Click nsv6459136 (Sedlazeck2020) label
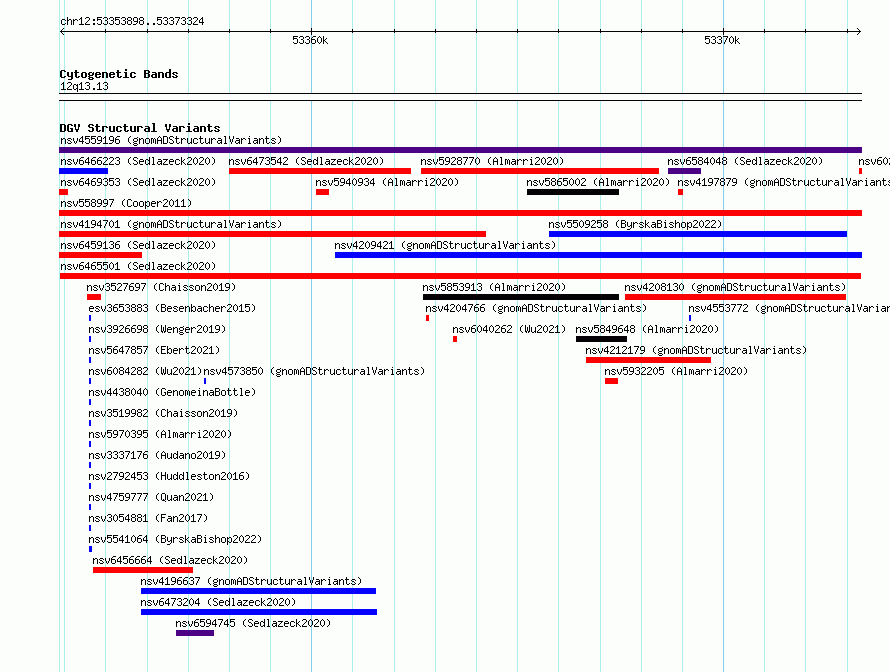The width and height of the screenshot is (890, 672). (x=138, y=245)
